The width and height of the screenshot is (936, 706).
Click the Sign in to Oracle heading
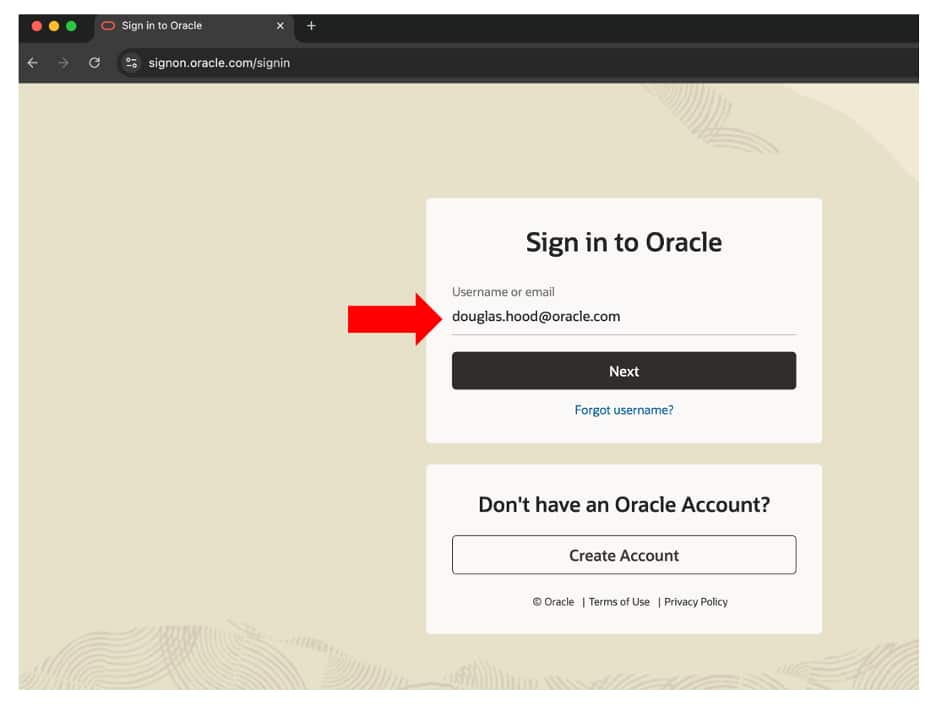[x=623, y=243]
